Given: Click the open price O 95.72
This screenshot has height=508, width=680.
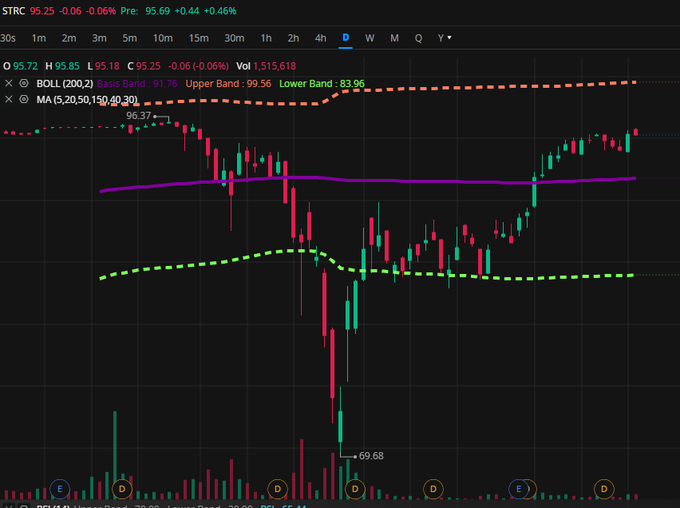Looking at the screenshot, I should (20, 66).
